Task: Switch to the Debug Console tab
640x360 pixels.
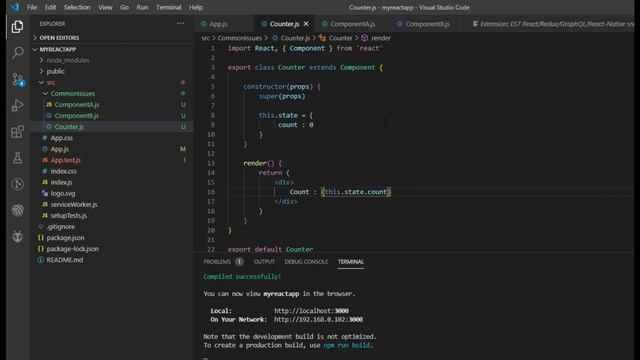Action: (x=306, y=262)
